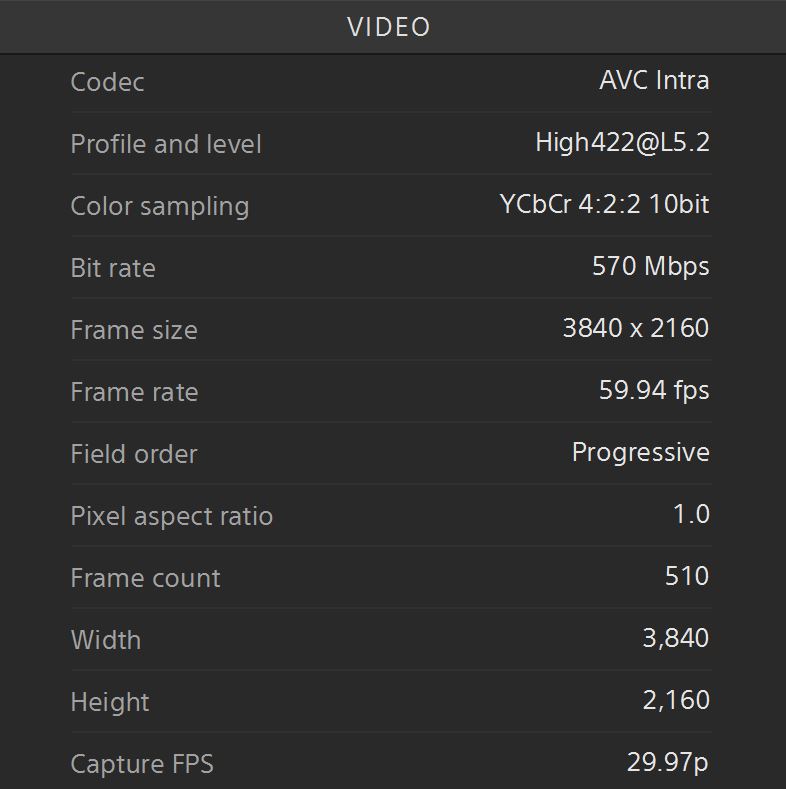The width and height of the screenshot is (786, 789).
Task: Click the Frame rate label
Action: 134,392
